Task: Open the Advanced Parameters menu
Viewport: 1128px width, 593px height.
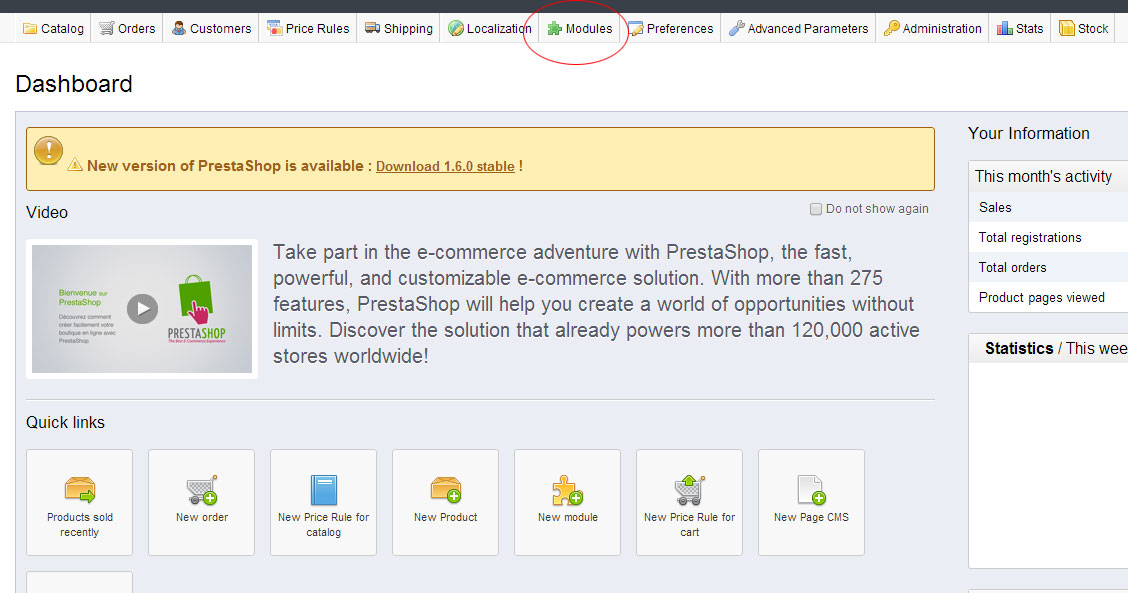Action: coord(798,29)
